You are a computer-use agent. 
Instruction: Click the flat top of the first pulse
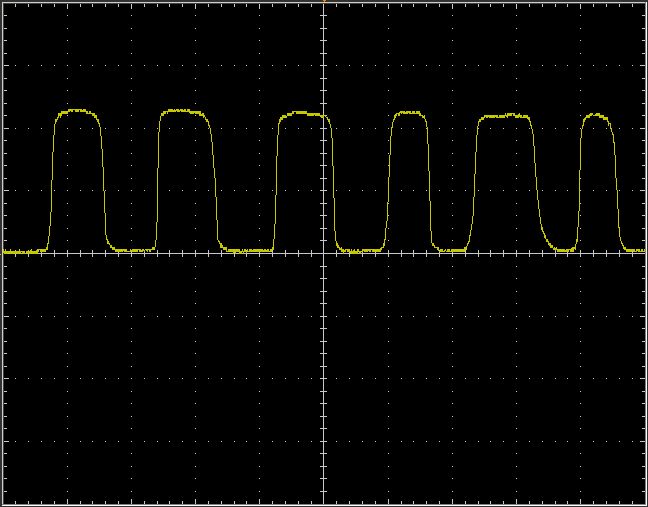(x=77, y=113)
